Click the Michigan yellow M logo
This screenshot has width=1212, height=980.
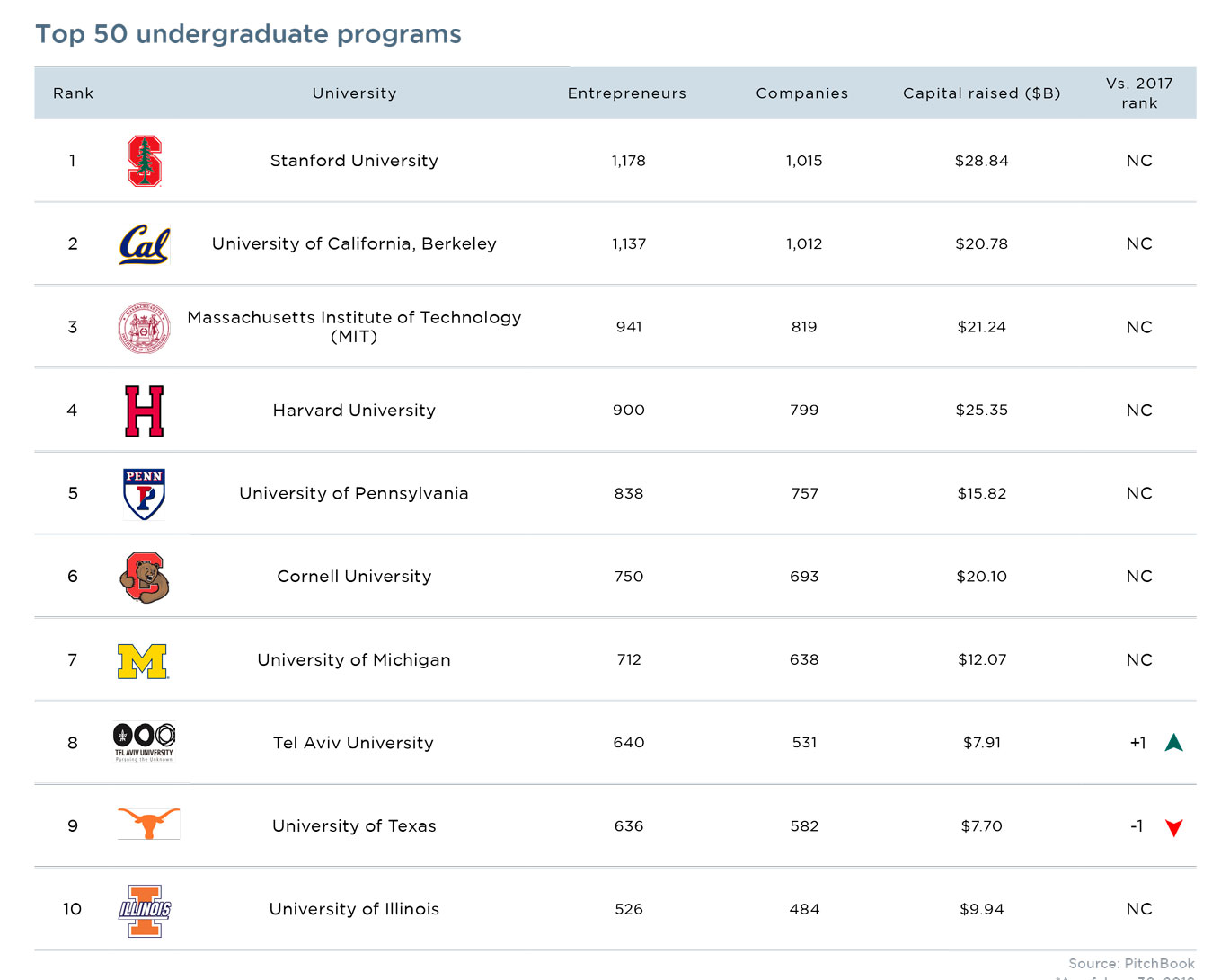[143, 660]
